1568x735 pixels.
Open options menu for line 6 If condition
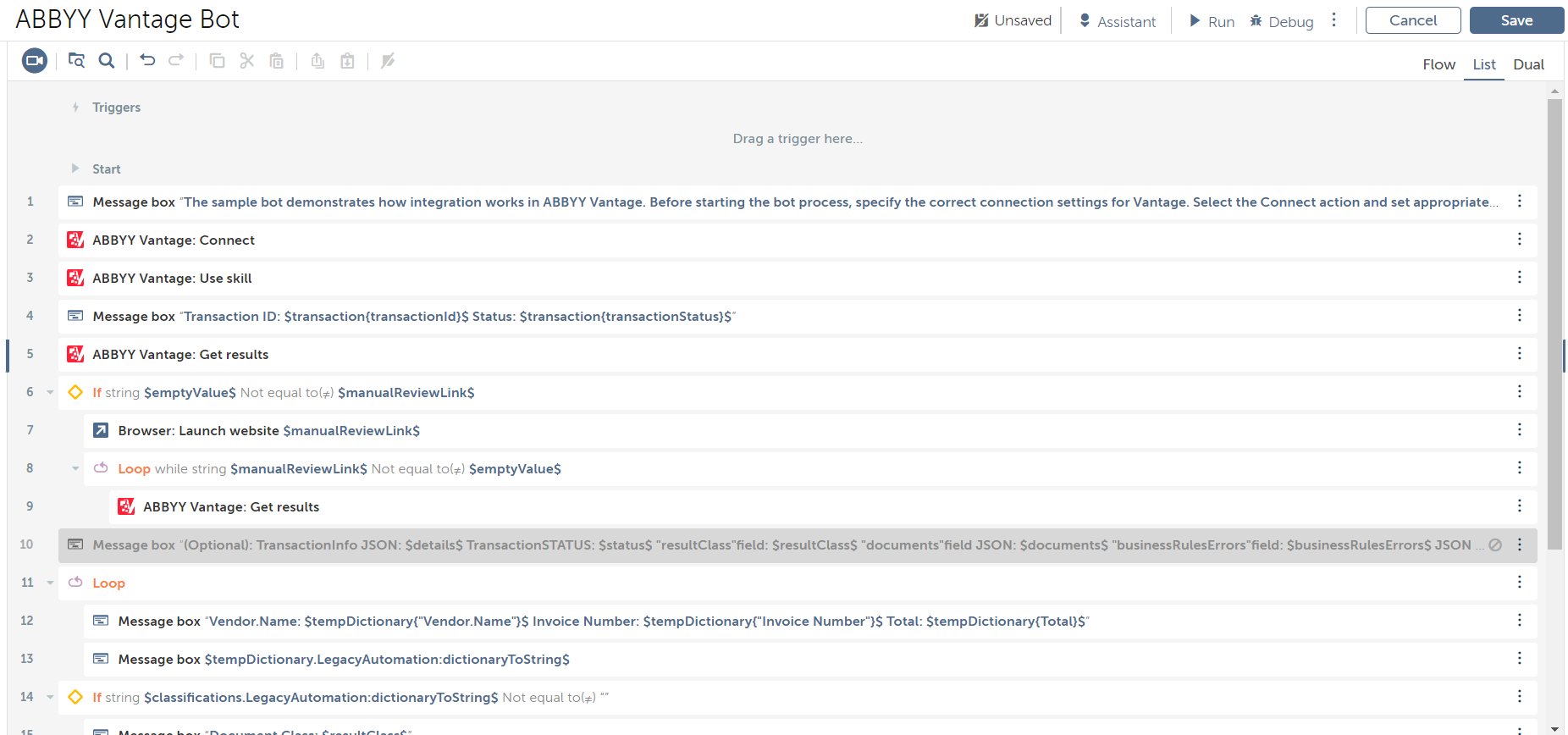1520,392
